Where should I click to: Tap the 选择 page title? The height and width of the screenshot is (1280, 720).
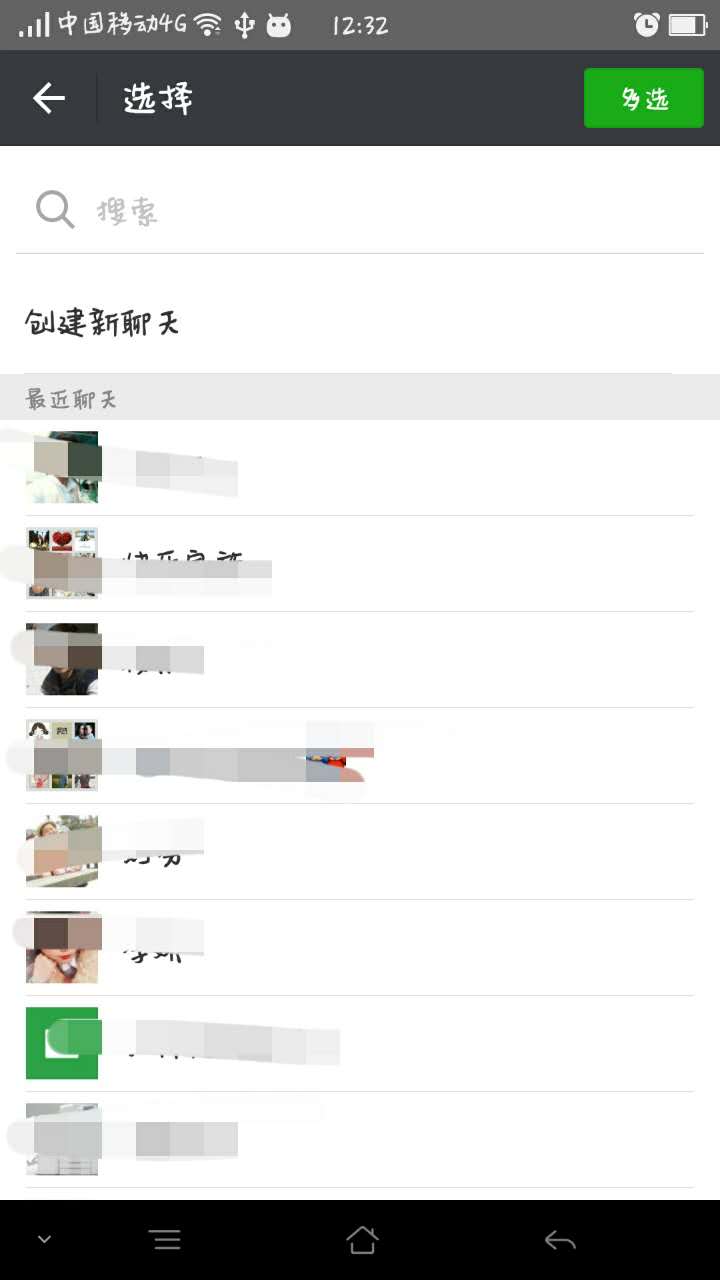(x=158, y=98)
